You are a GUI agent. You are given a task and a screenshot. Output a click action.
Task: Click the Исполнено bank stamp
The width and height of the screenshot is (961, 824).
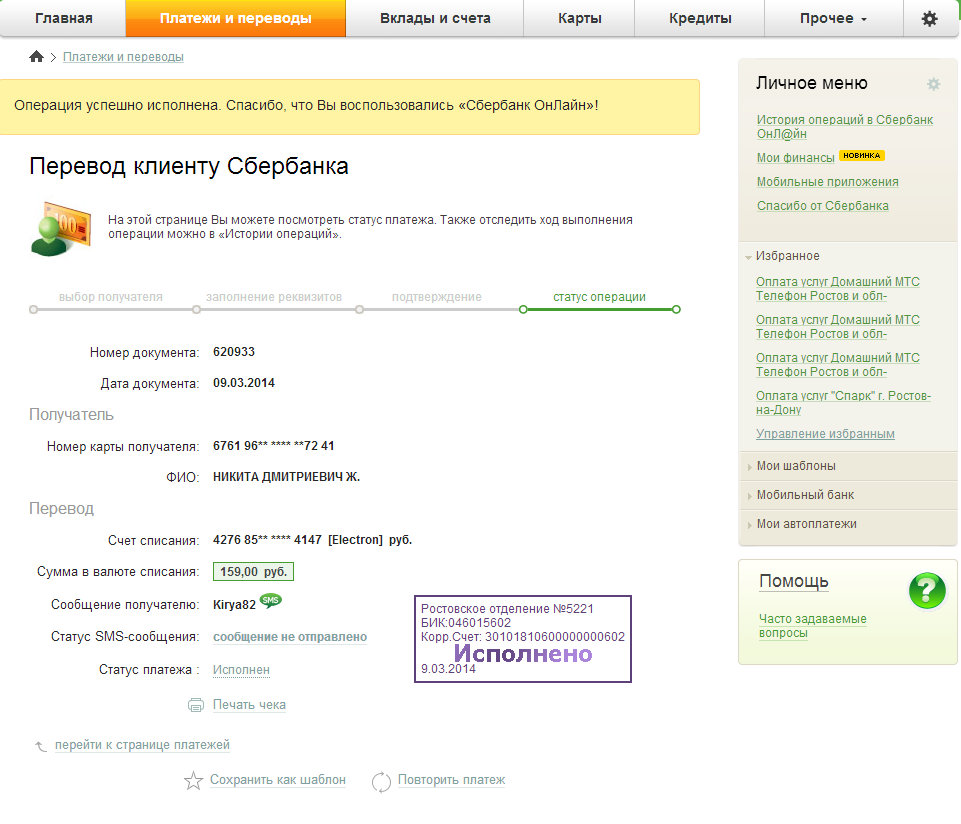pos(523,639)
